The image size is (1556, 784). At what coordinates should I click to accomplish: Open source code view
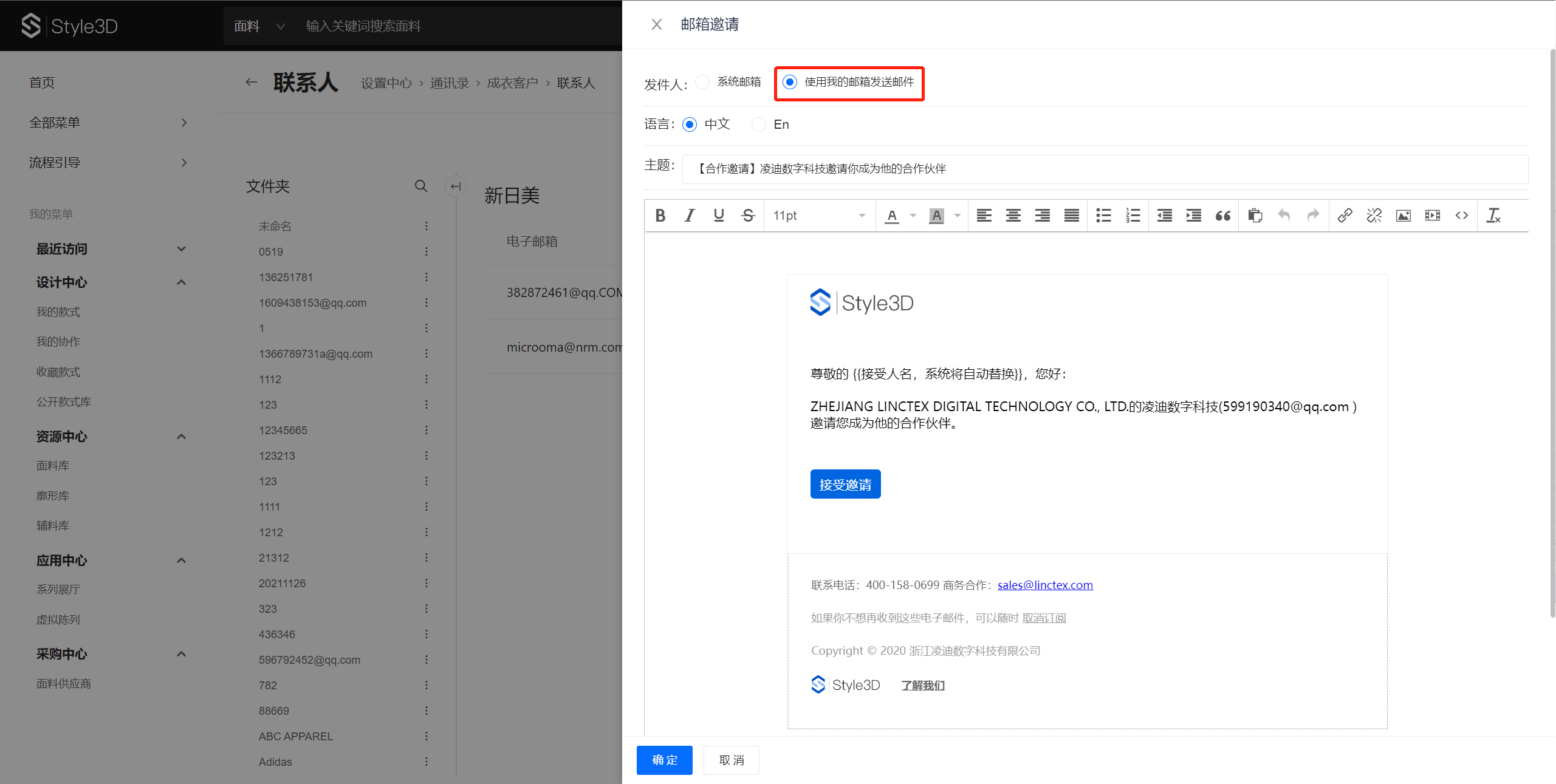pyautogui.click(x=1461, y=216)
